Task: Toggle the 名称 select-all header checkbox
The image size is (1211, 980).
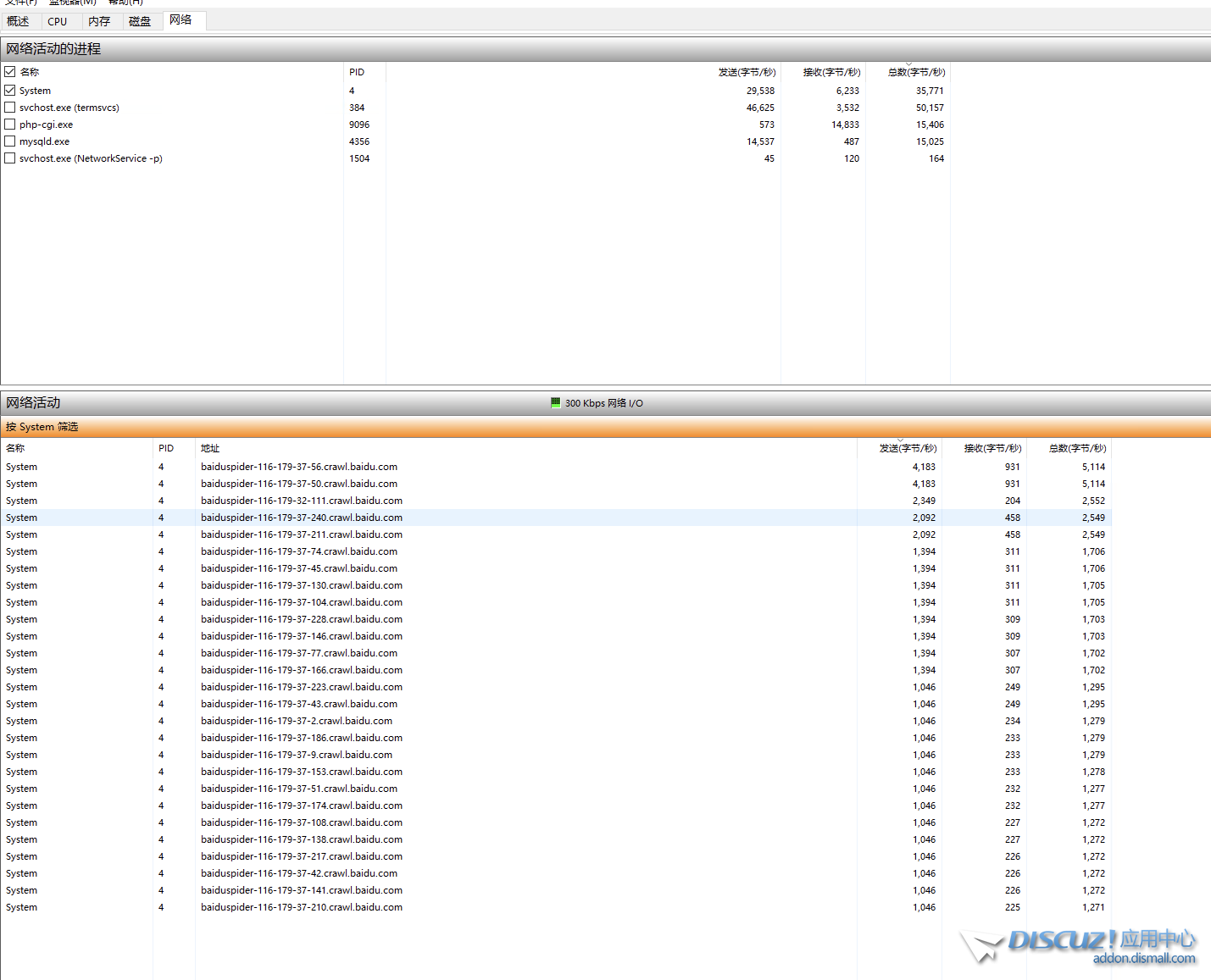Action: click(10, 72)
